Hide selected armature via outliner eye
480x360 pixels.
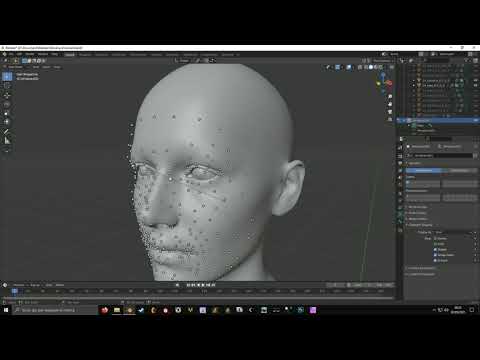[475, 120]
